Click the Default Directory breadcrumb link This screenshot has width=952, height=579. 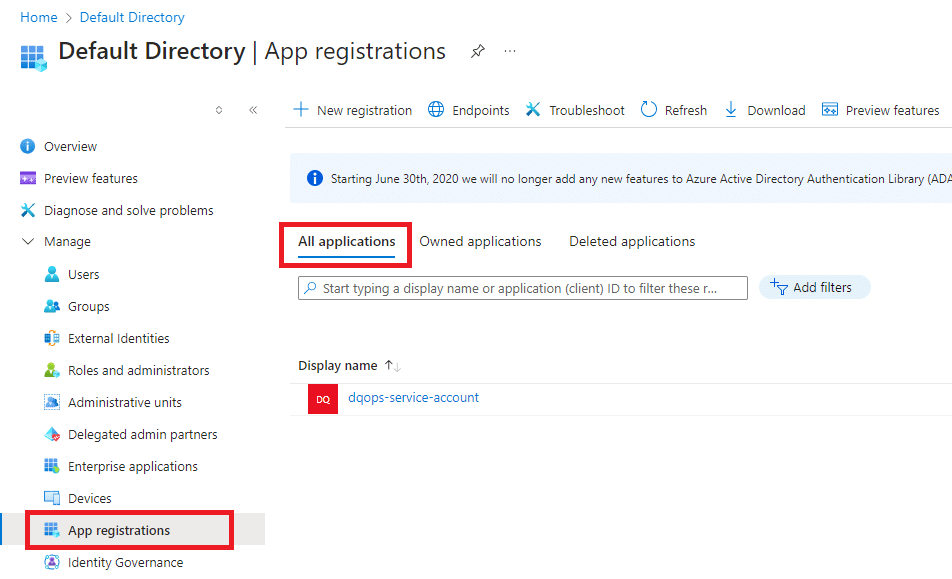(132, 17)
